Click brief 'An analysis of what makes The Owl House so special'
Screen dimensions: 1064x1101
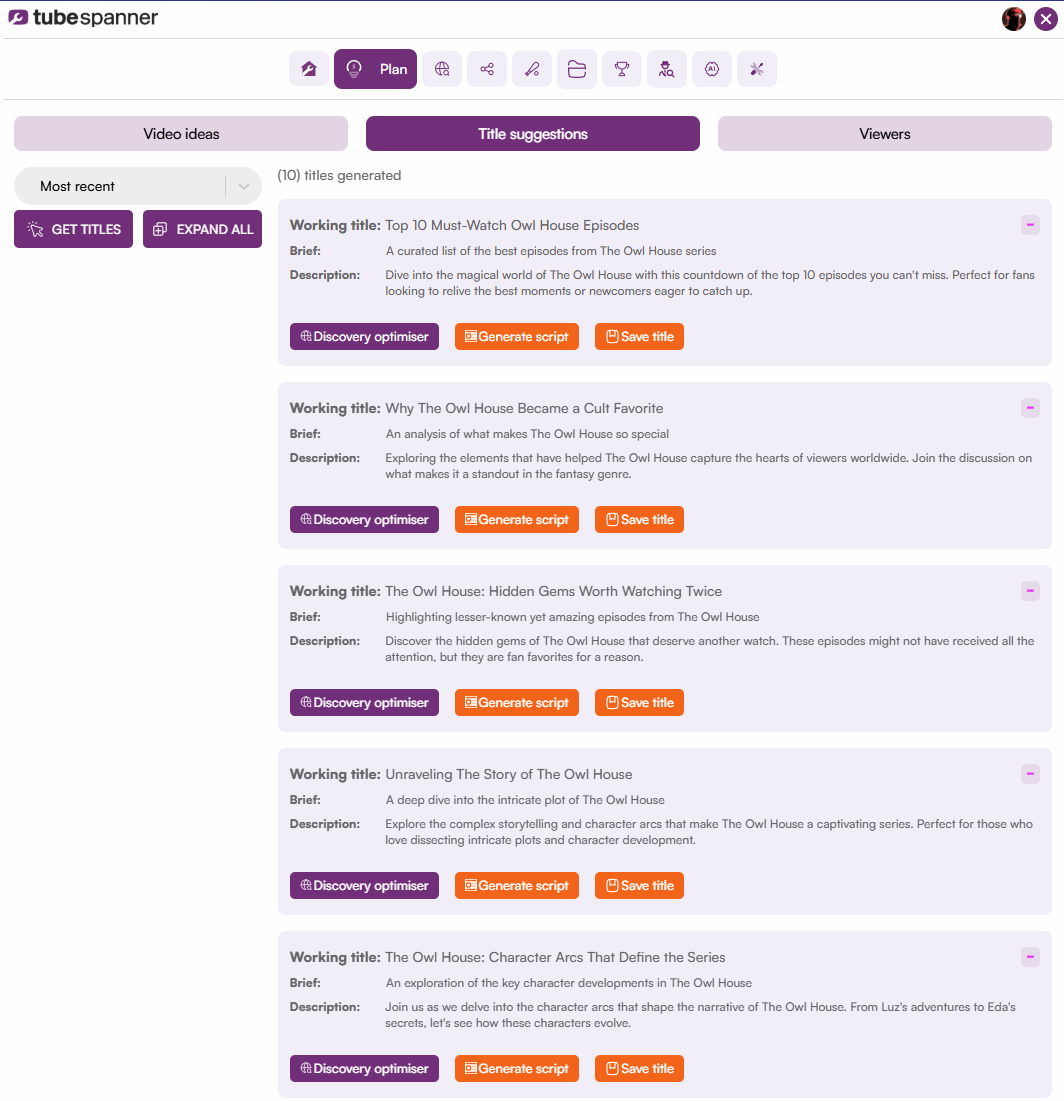click(527, 434)
